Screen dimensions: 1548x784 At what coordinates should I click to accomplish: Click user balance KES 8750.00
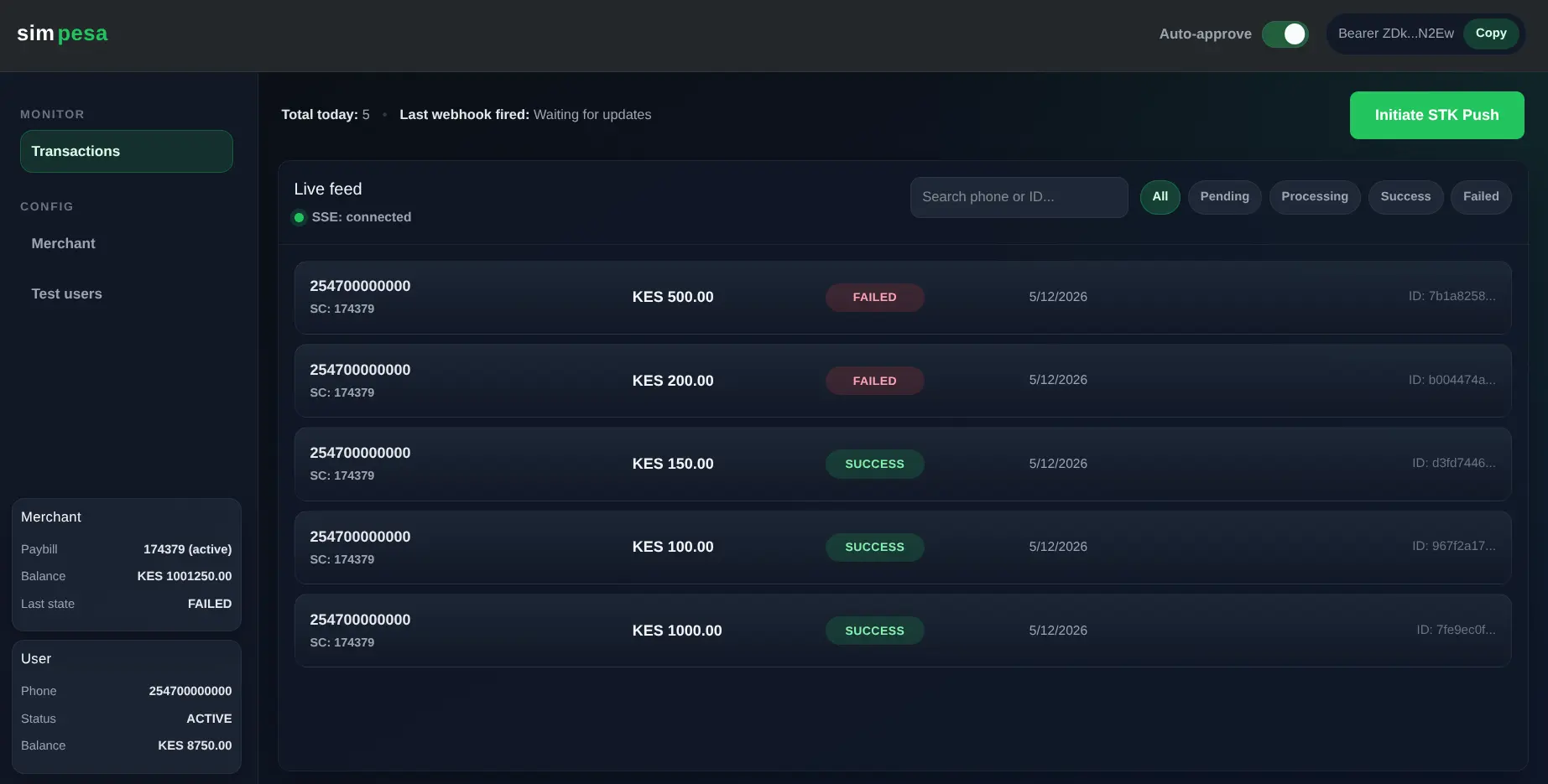pyautogui.click(x=195, y=745)
